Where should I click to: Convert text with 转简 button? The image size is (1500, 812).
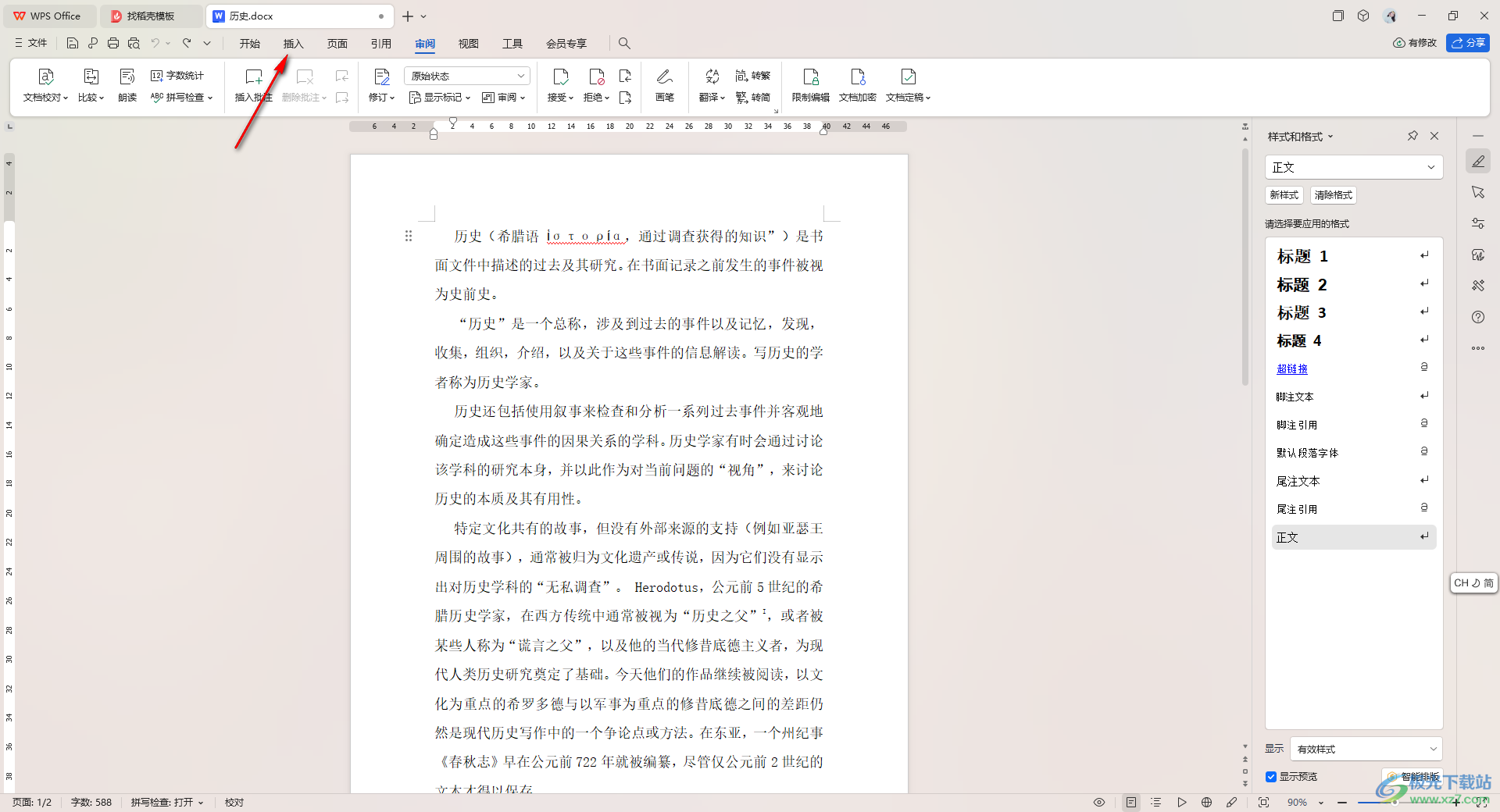753,98
